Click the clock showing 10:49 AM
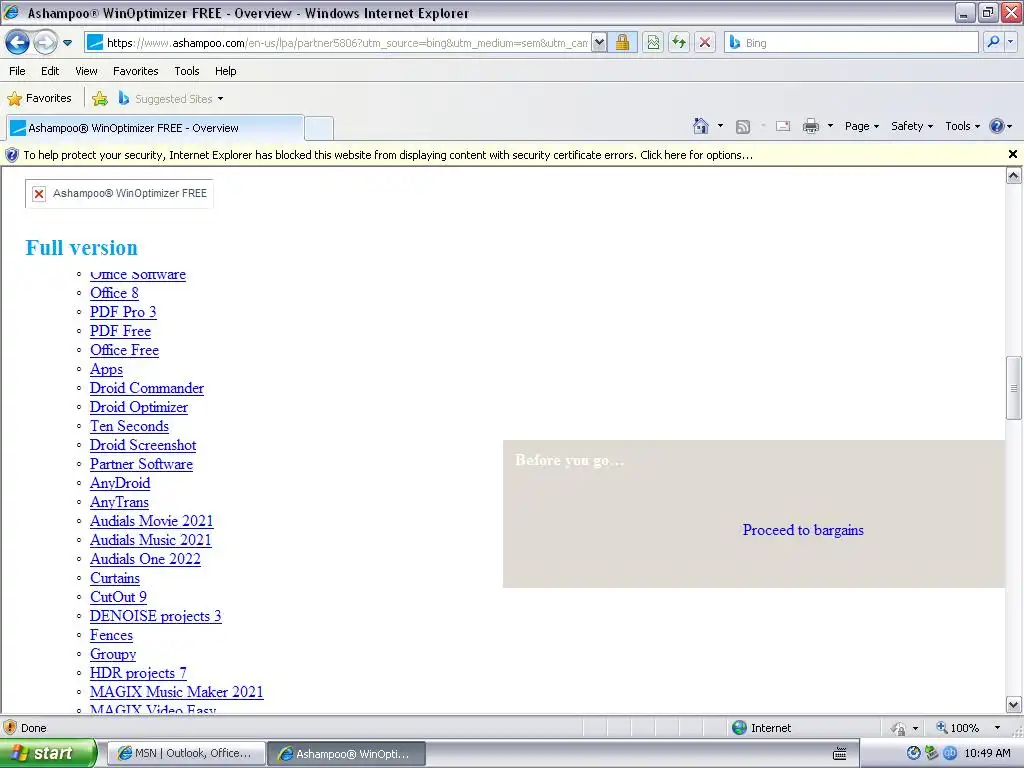The height and width of the screenshot is (768, 1024). (x=987, y=754)
